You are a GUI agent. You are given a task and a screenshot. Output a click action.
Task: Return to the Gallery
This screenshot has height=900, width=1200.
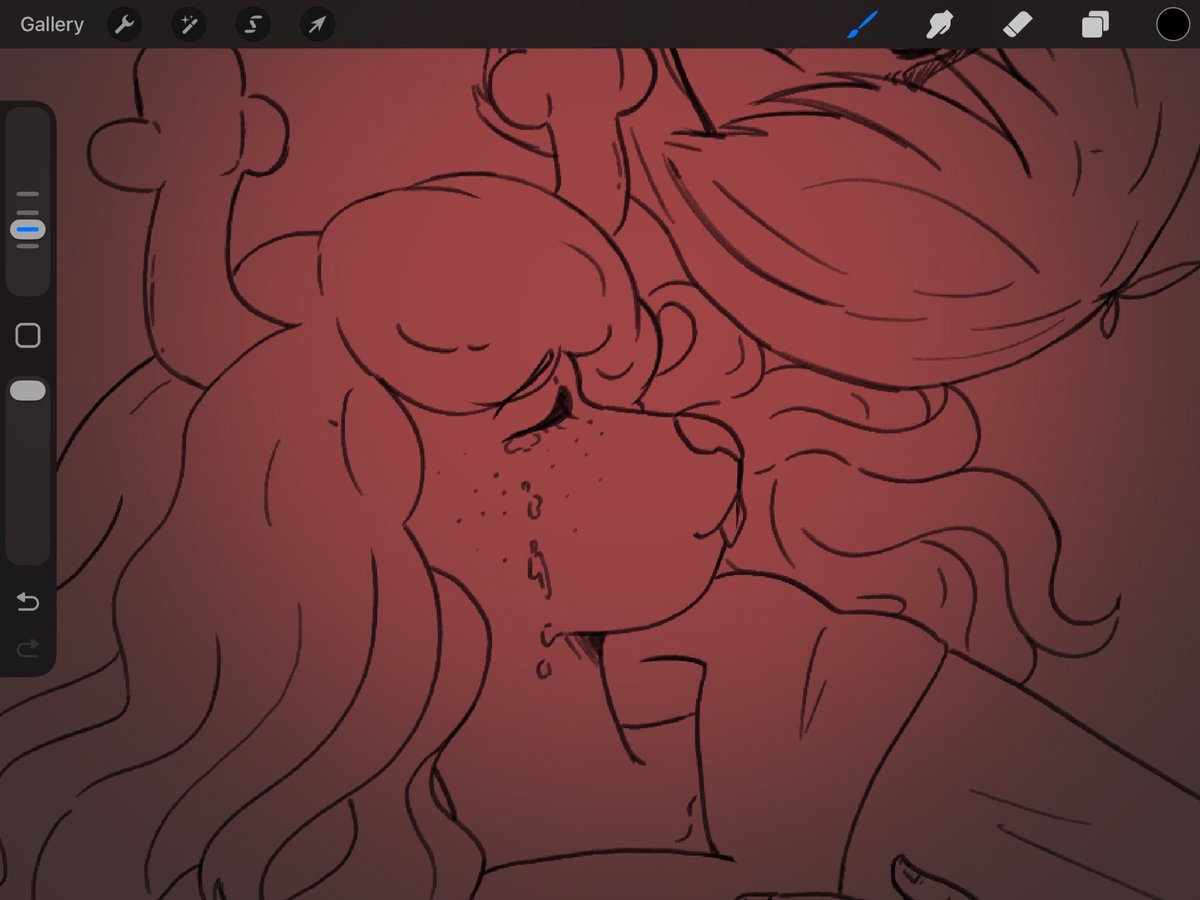pyautogui.click(x=52, y=24)
